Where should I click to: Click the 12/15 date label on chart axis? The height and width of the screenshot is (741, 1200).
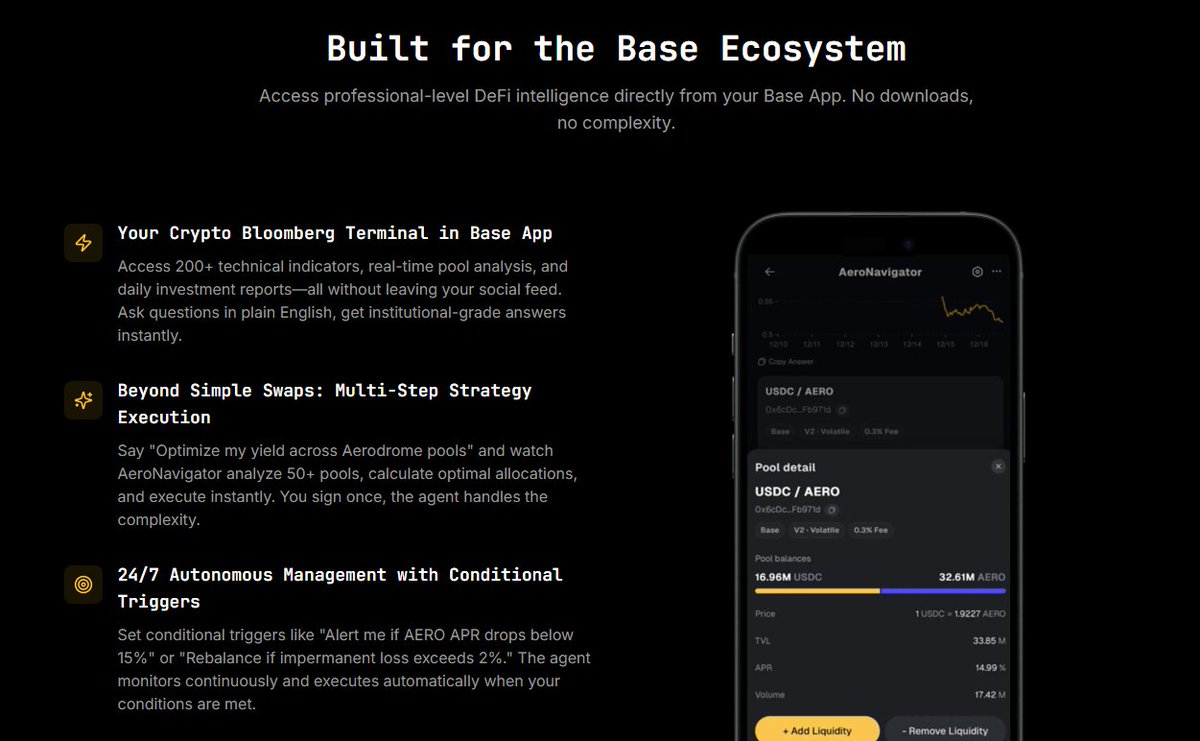pos(945,344)
